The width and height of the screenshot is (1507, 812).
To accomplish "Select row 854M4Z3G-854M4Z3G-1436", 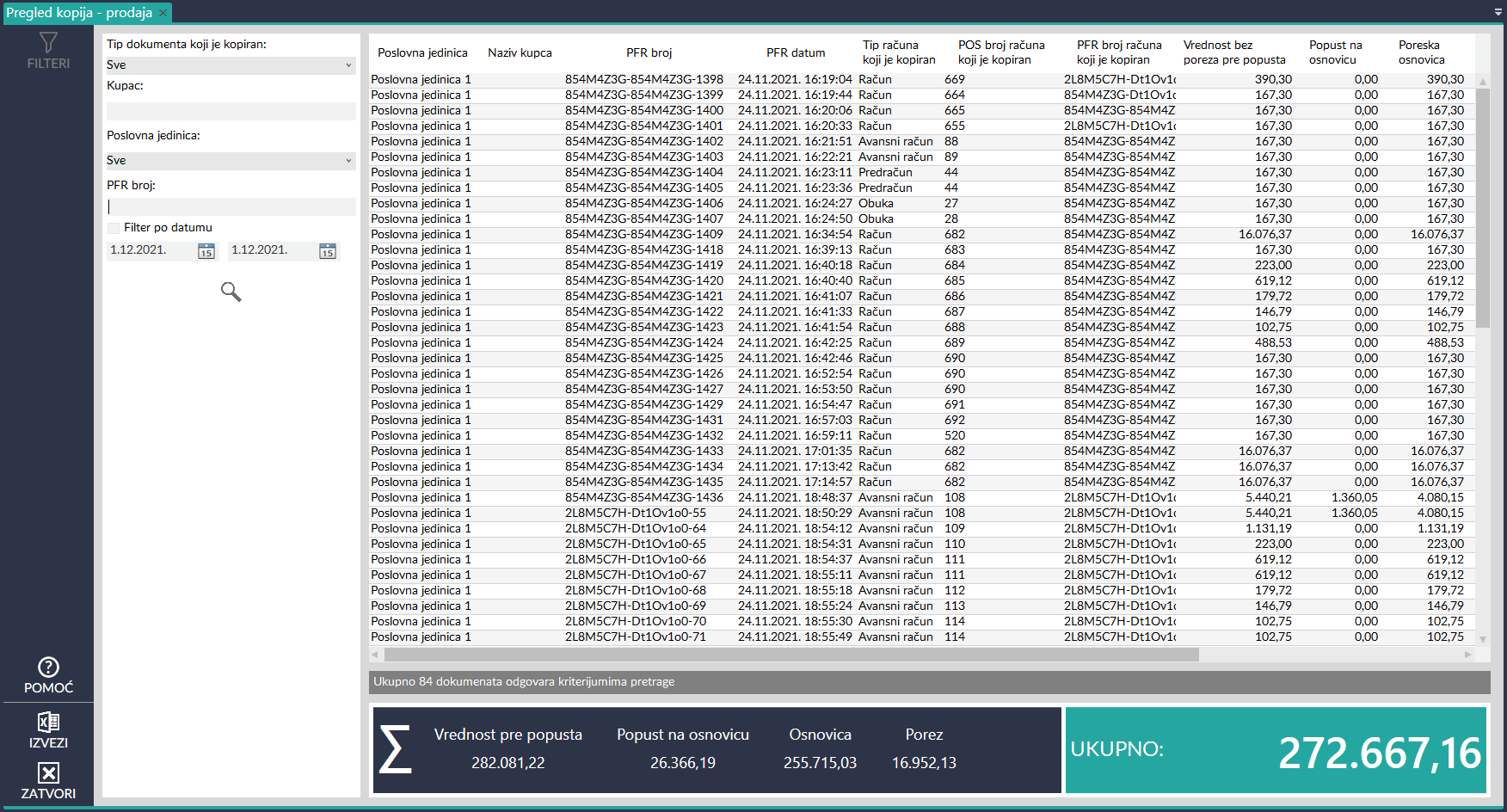I will pos(921,498).
